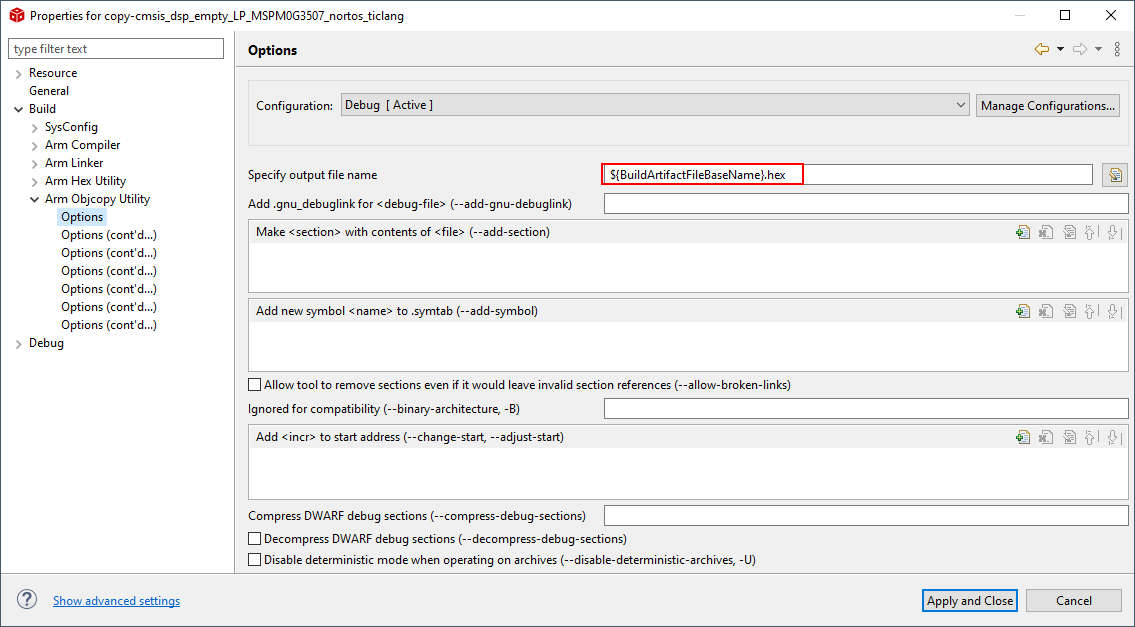
Task: Add a new entry to the --add-symbol list
Action: [1022, 311]
